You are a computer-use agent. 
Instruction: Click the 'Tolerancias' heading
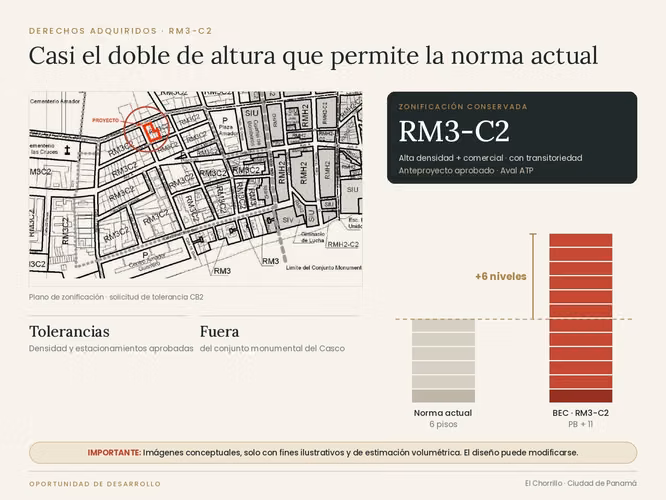69,331
